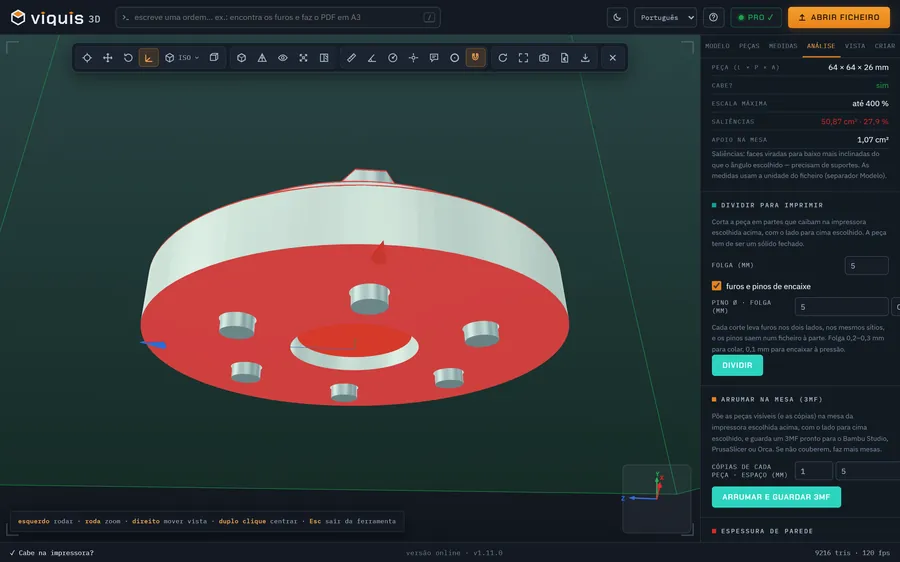Select the crosshair point tool
The width and height of the screenshot is (900, 562).
(413, 57)
